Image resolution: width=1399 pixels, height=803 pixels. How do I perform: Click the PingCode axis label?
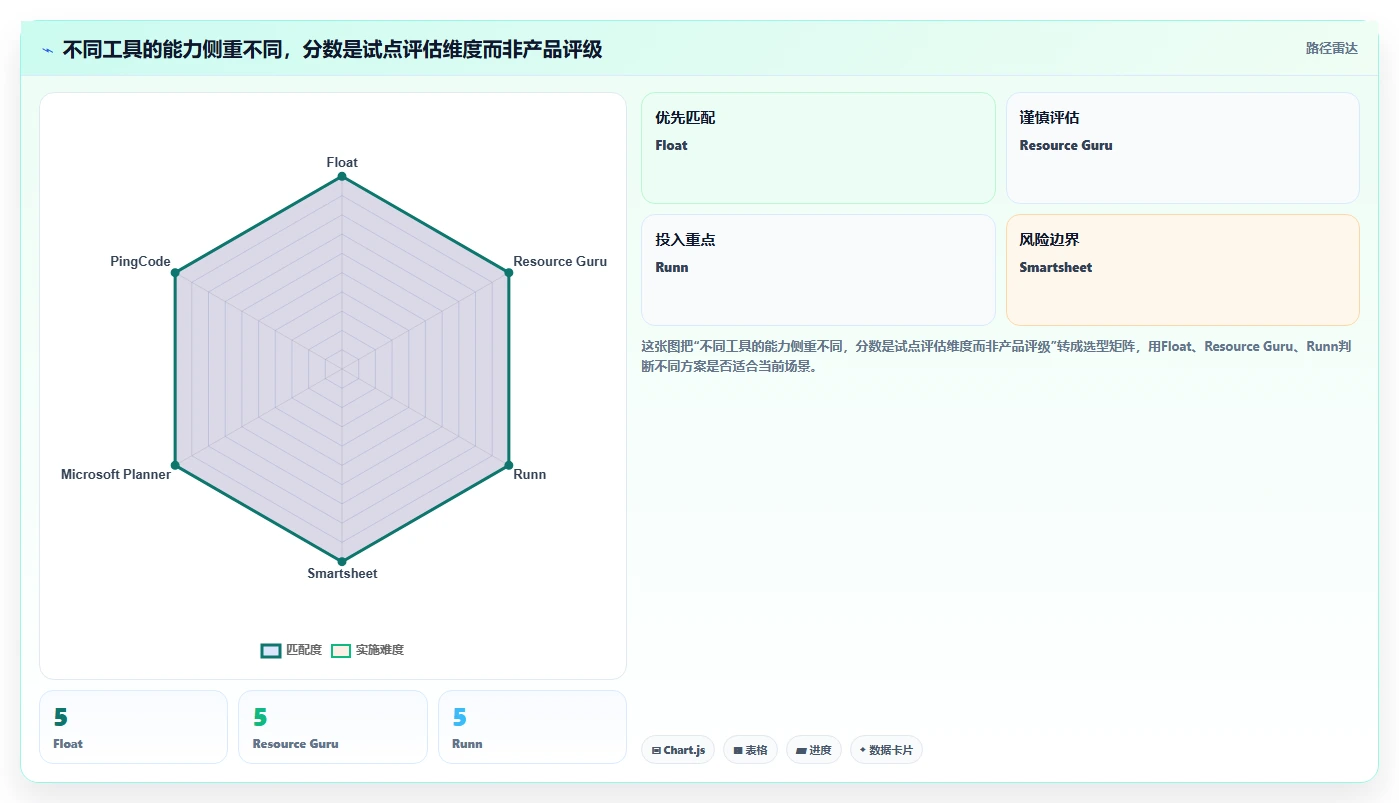140,261
